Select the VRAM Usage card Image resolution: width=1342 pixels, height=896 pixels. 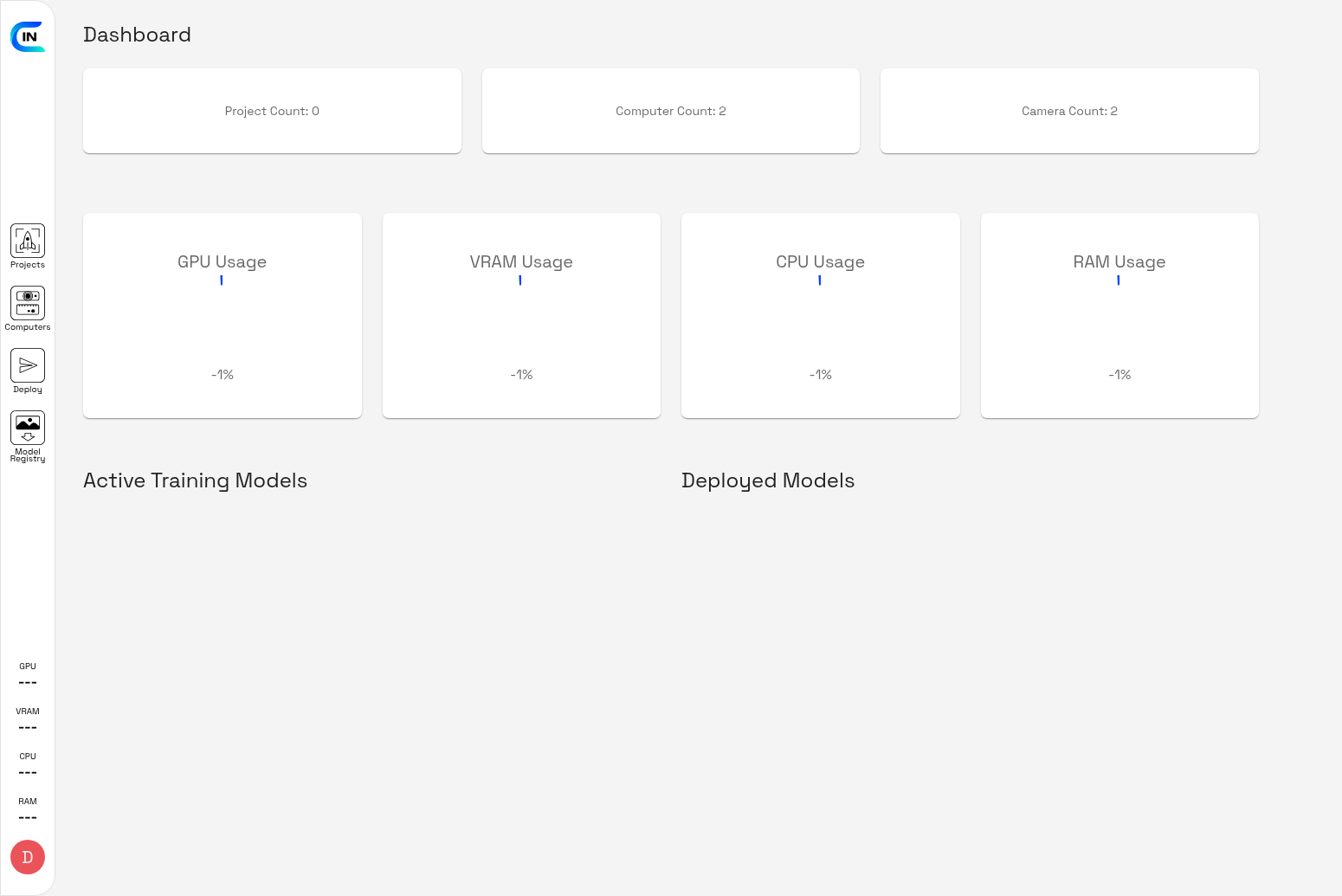click(x=520, y=315)
